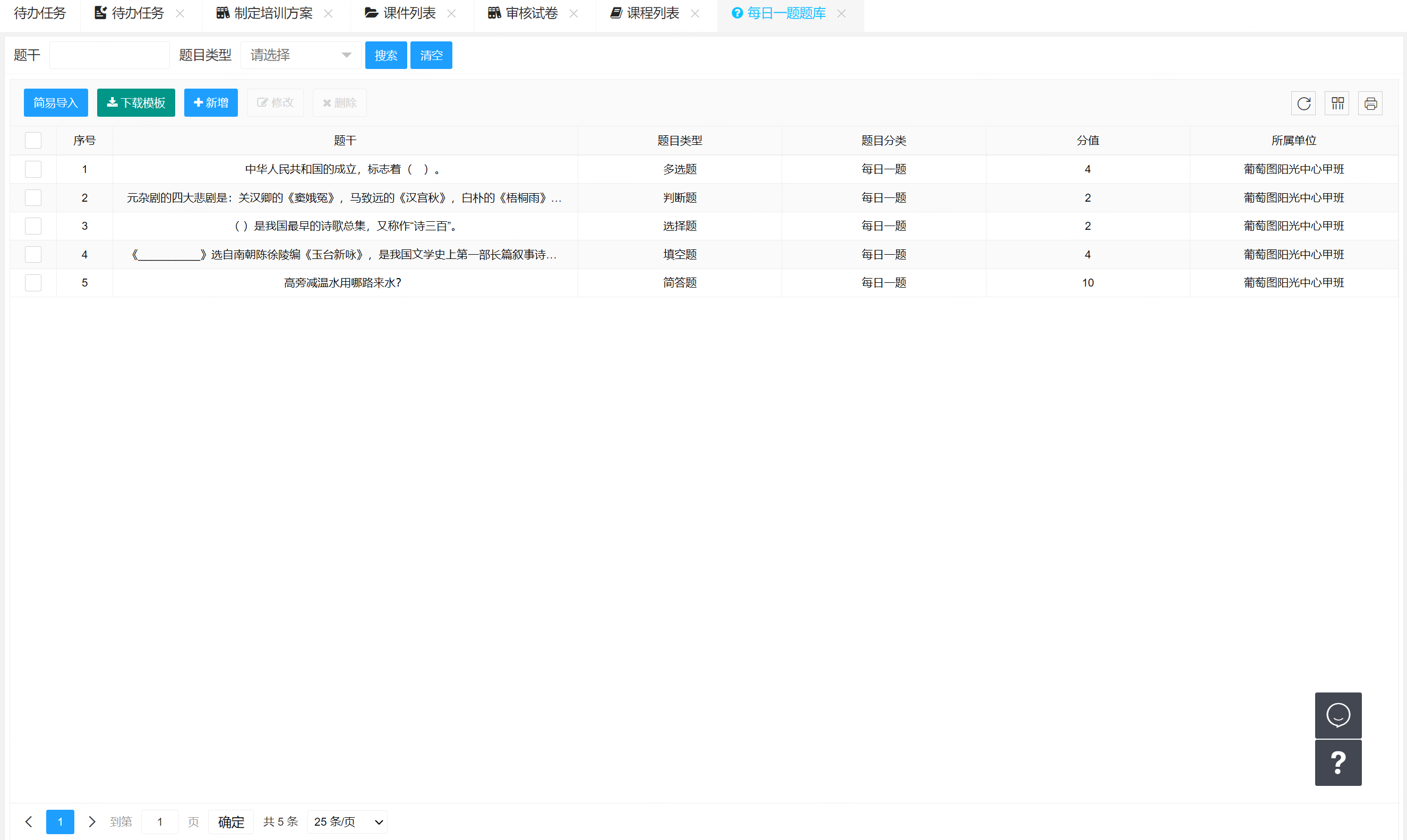Click the 多选题 type cell
This screenshot has width=1407, height=840.
point(680,169)
